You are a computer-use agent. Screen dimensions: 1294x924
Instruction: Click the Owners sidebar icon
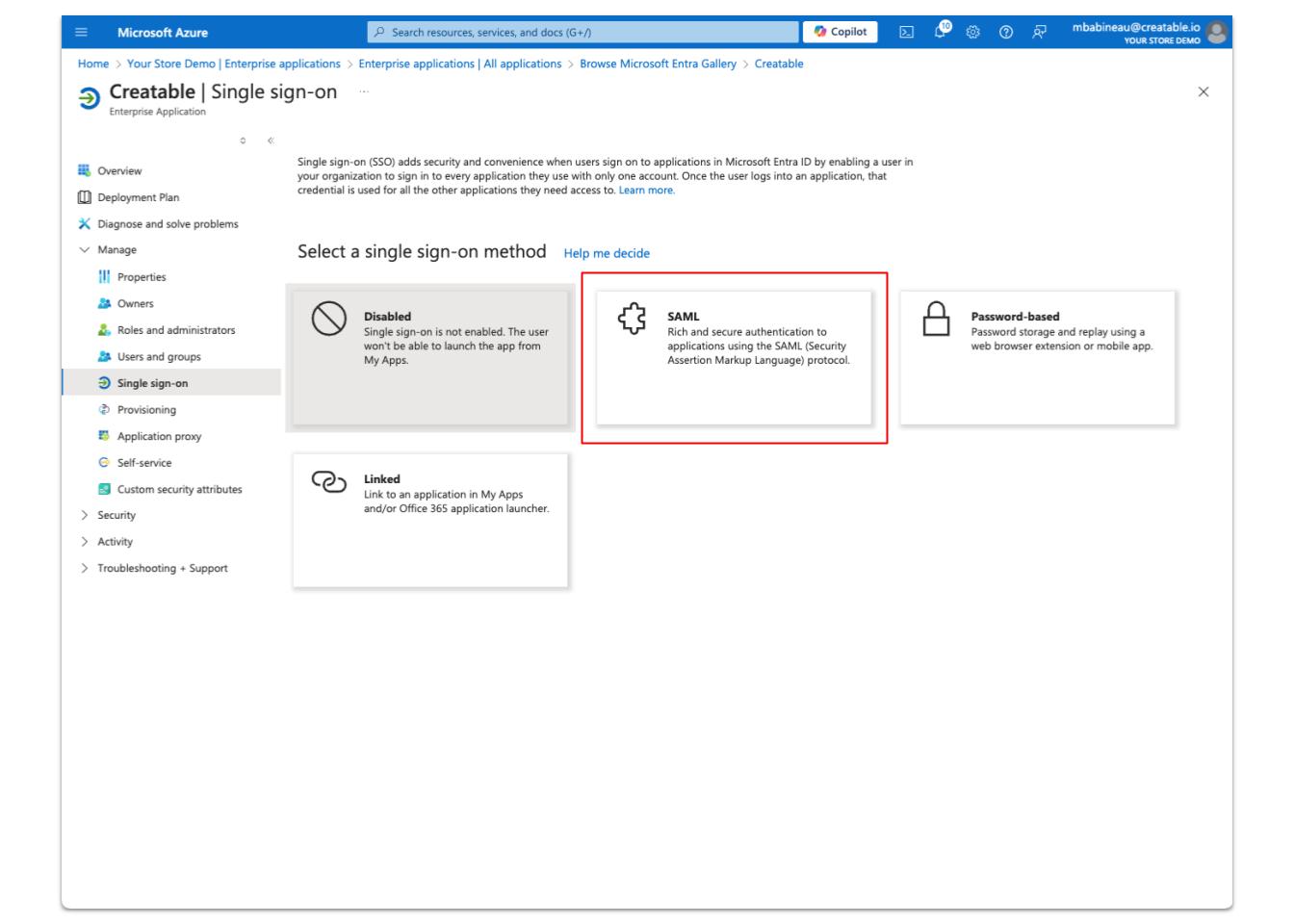click(104, 303)
